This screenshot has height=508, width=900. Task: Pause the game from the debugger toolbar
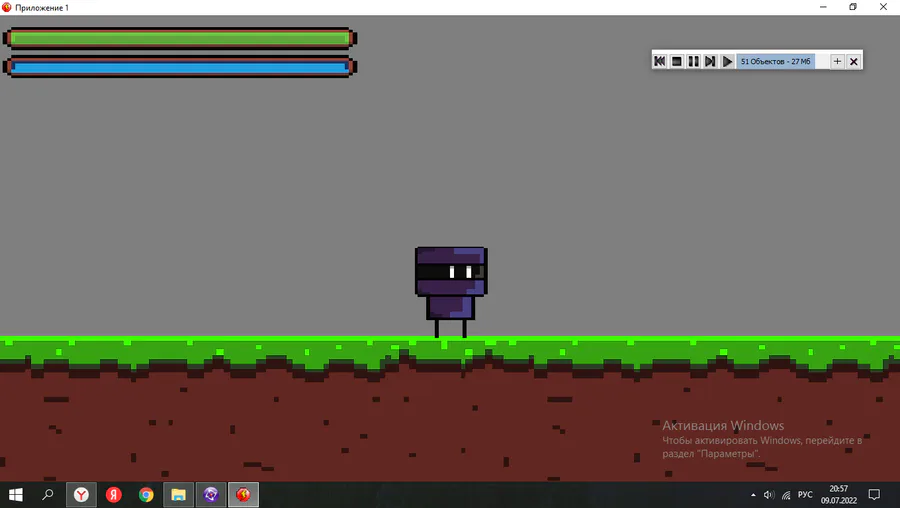coord(693,61)
